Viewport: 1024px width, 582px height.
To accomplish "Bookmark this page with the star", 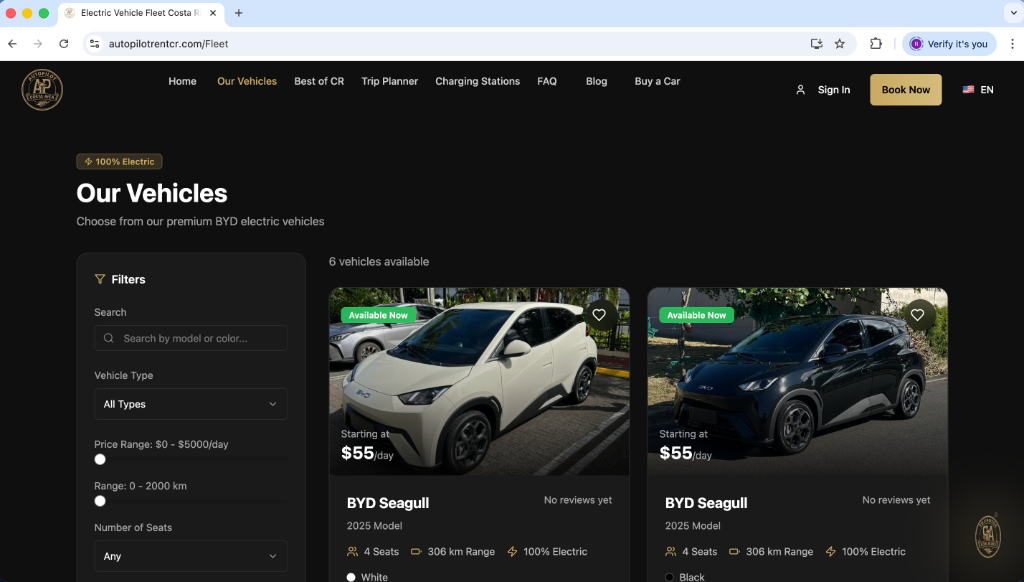I will pos(840,44).
